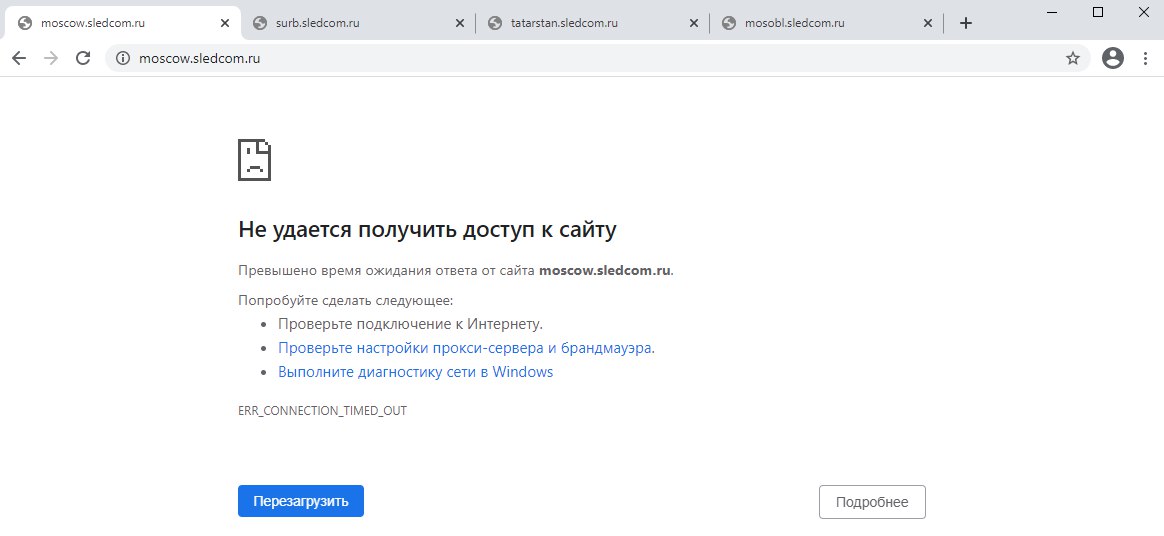Maximize the browser window

[1098, 12]
